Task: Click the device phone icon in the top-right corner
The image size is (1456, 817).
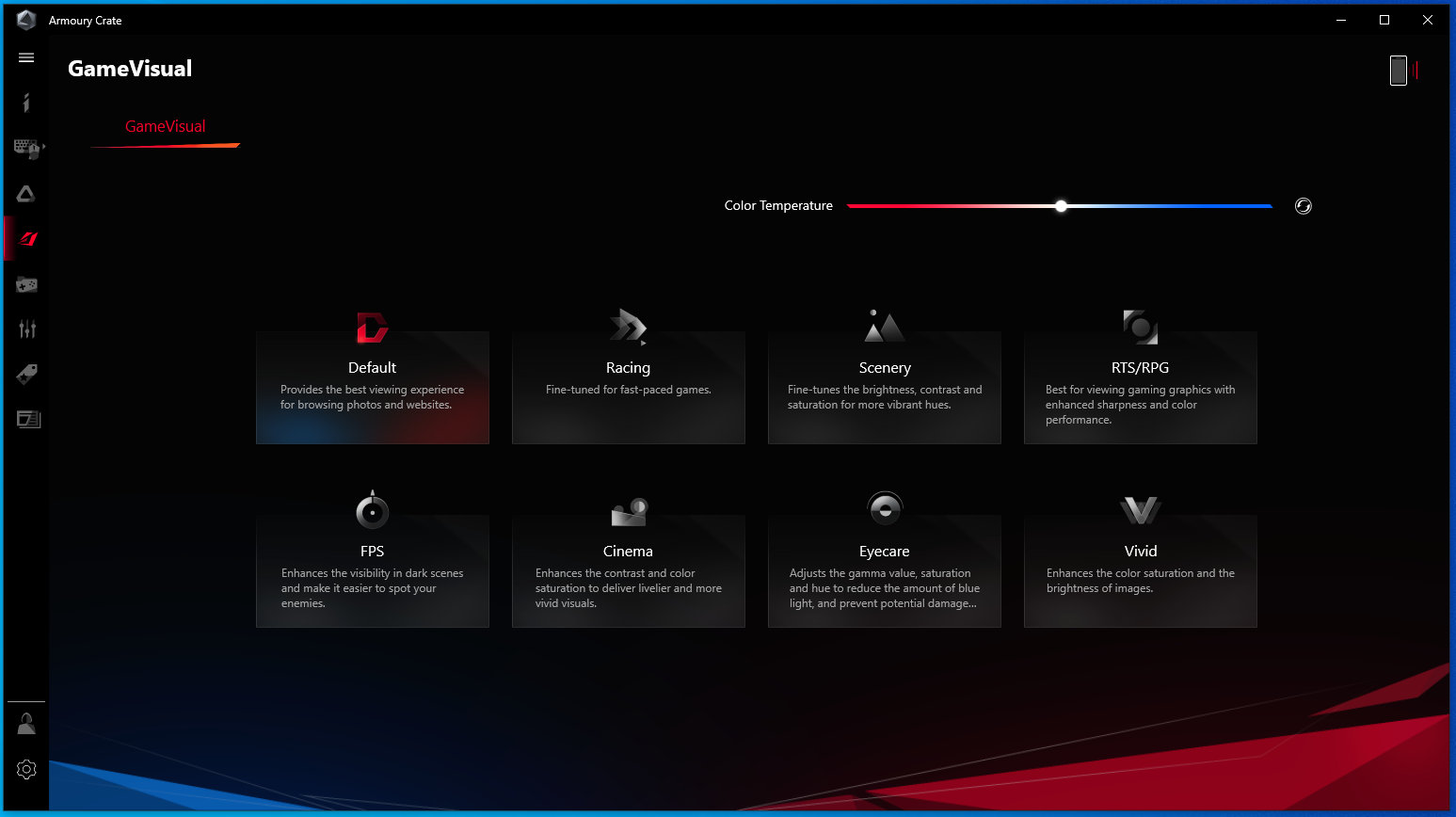Action: click(x=1399, y=71)
